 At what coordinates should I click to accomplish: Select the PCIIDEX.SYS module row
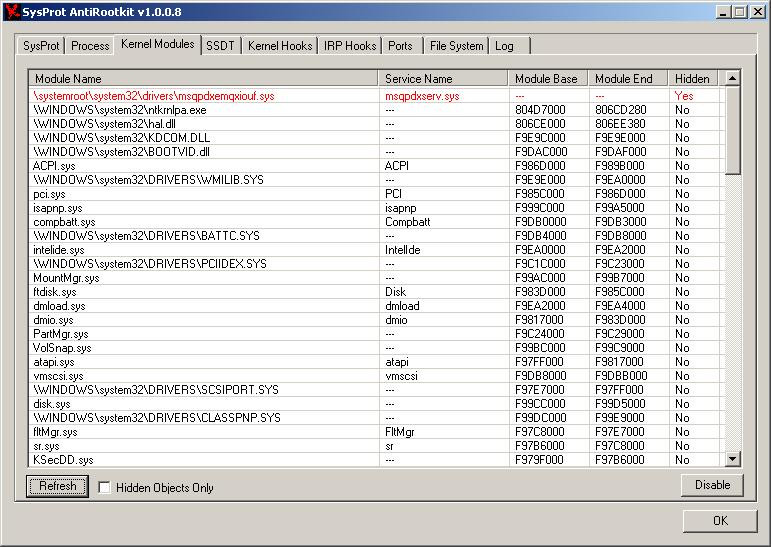(x=376, y=264)
